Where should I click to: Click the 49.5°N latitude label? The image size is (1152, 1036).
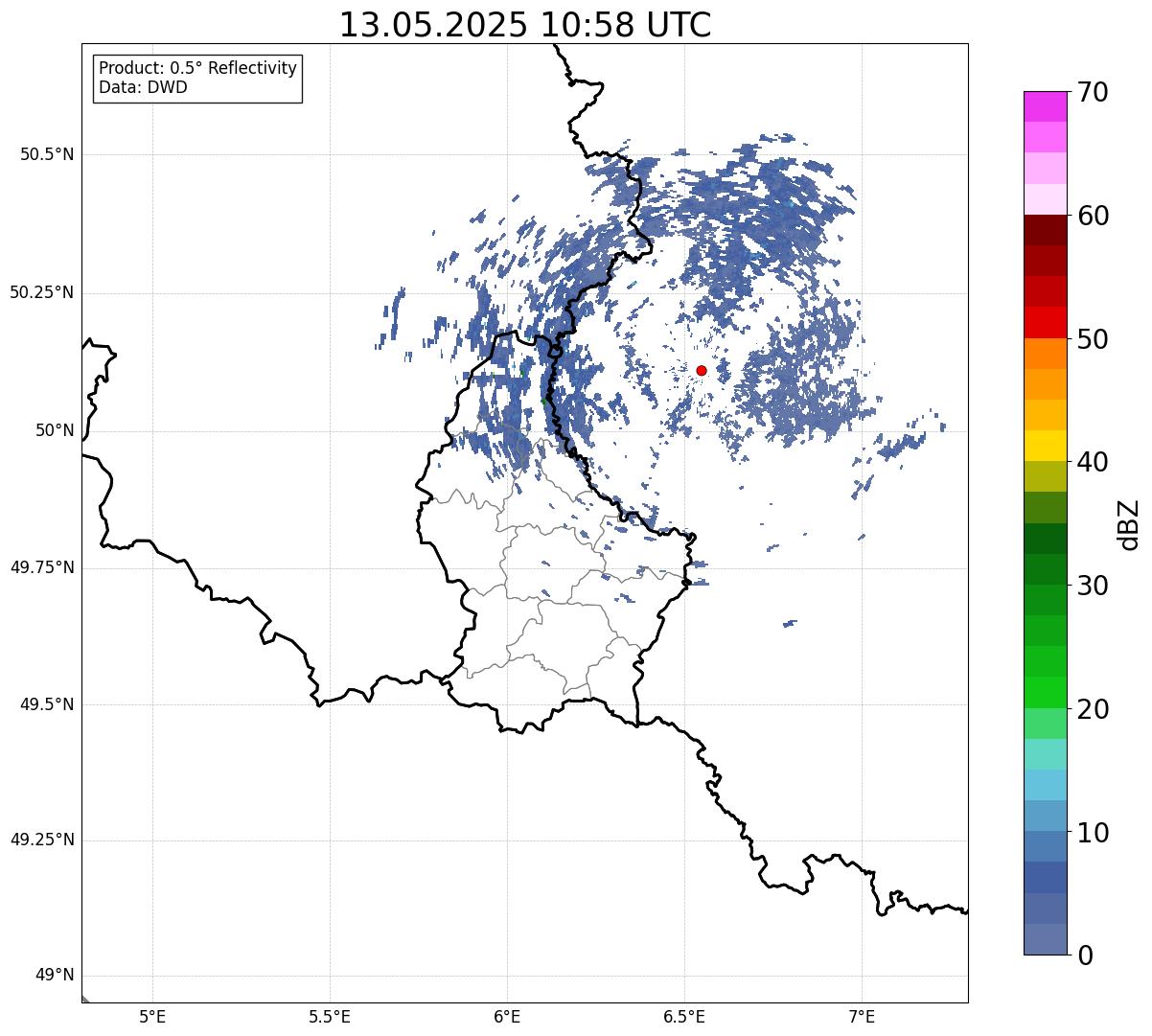coord(47,704)
